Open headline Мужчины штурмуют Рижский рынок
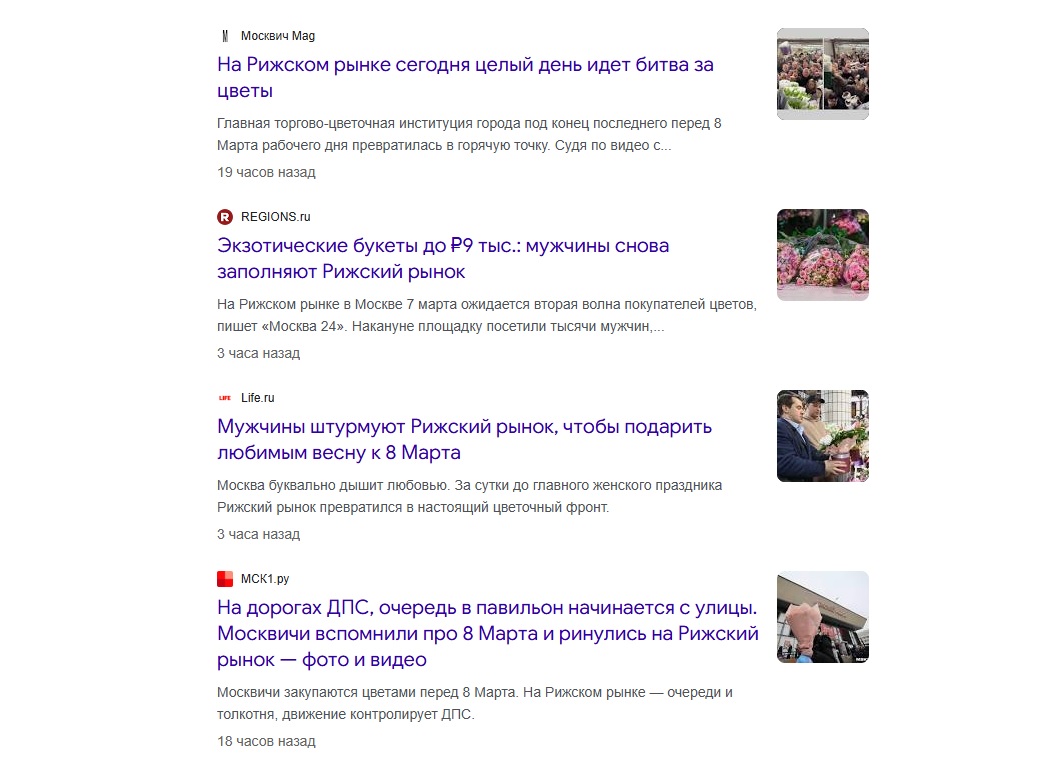Image resolution: width=1040 pixels, height=763 pixels. pos(464,439)
